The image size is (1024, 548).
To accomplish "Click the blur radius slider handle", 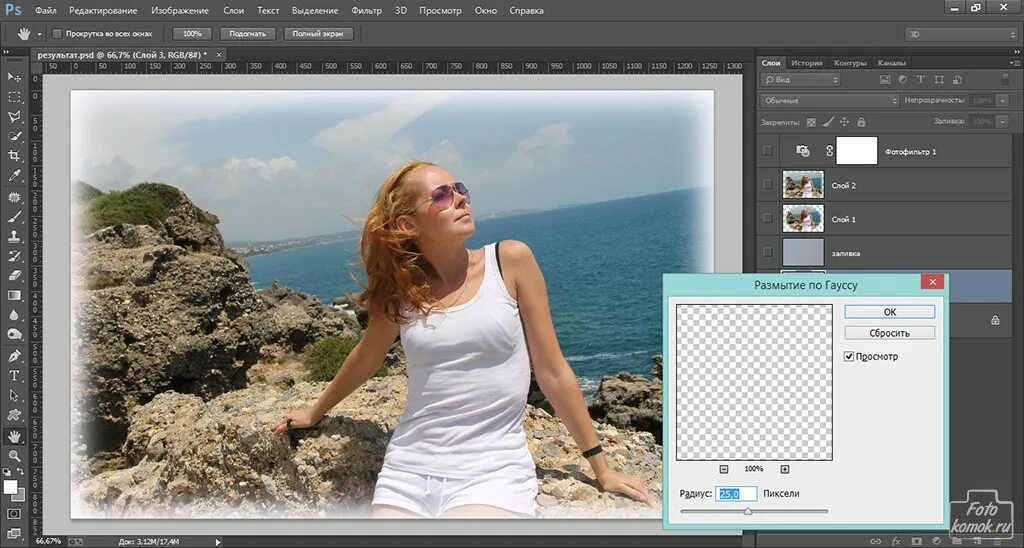I will pyautogui.click(x=747, y=511).
